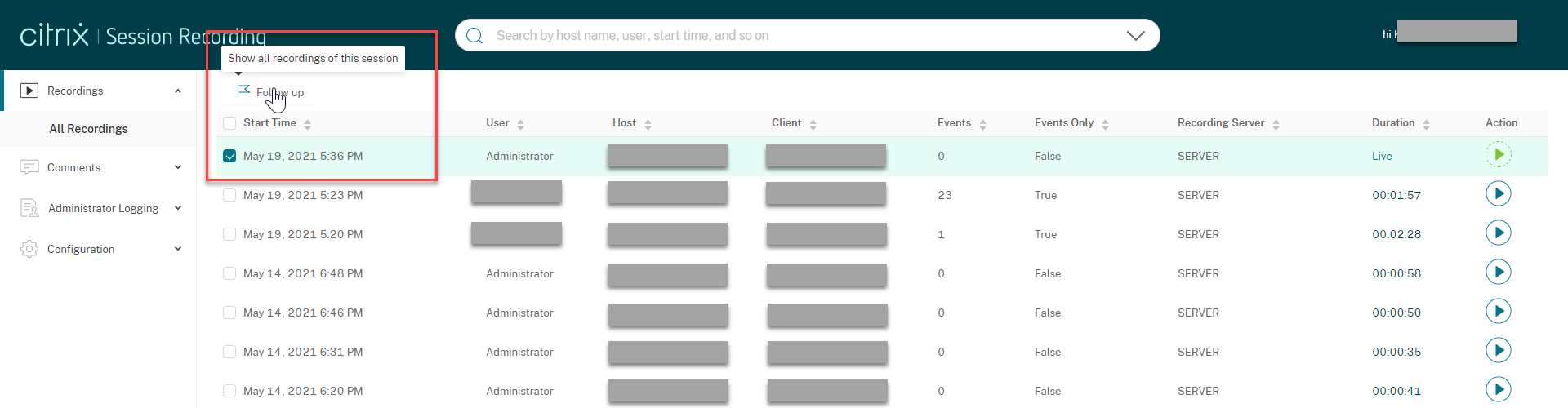Viewport: 1568px width, 408px height.
Task: Click the Comments speech bubble icon
Action: pyautogui.click(x=29, y=167)
